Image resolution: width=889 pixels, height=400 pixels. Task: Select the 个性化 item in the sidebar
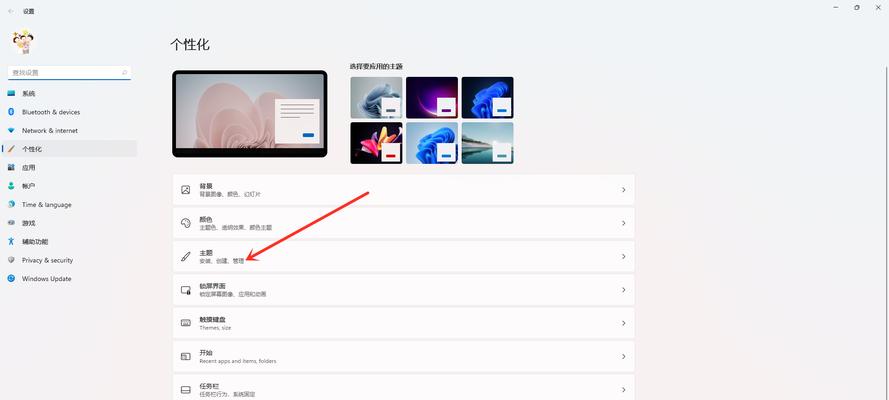(x=70, y=149)
